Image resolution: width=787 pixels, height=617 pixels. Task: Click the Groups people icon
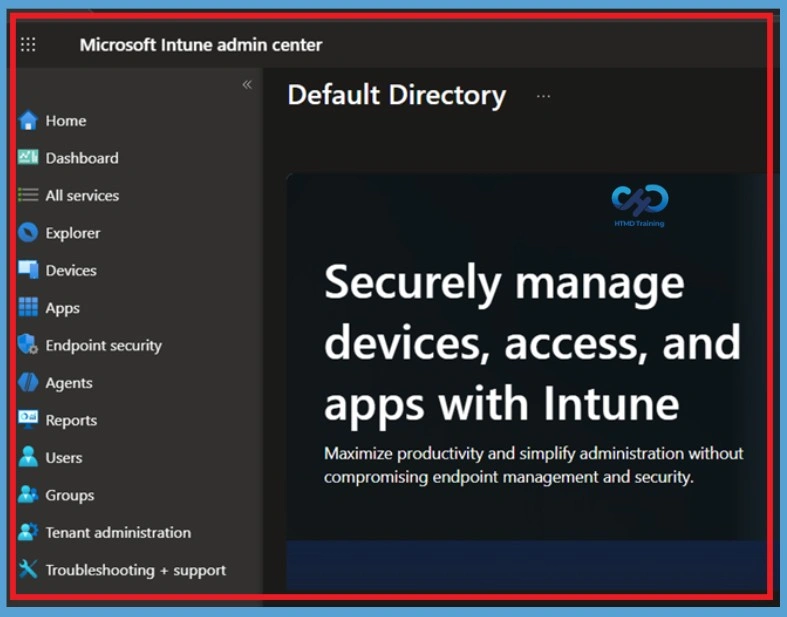[28, 495]
